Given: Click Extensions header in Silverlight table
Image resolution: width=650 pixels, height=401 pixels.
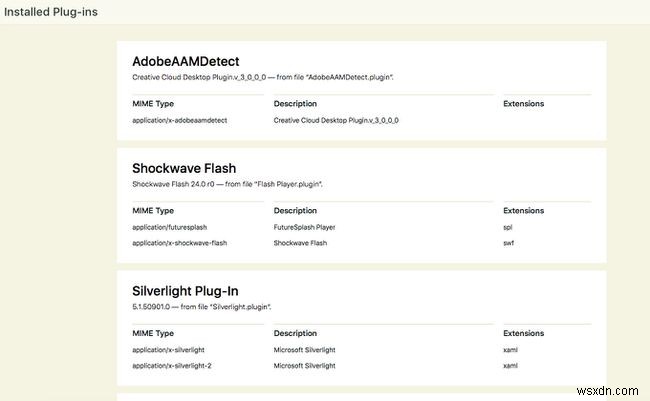Looking at the screenshot, I should coord(523,333).
